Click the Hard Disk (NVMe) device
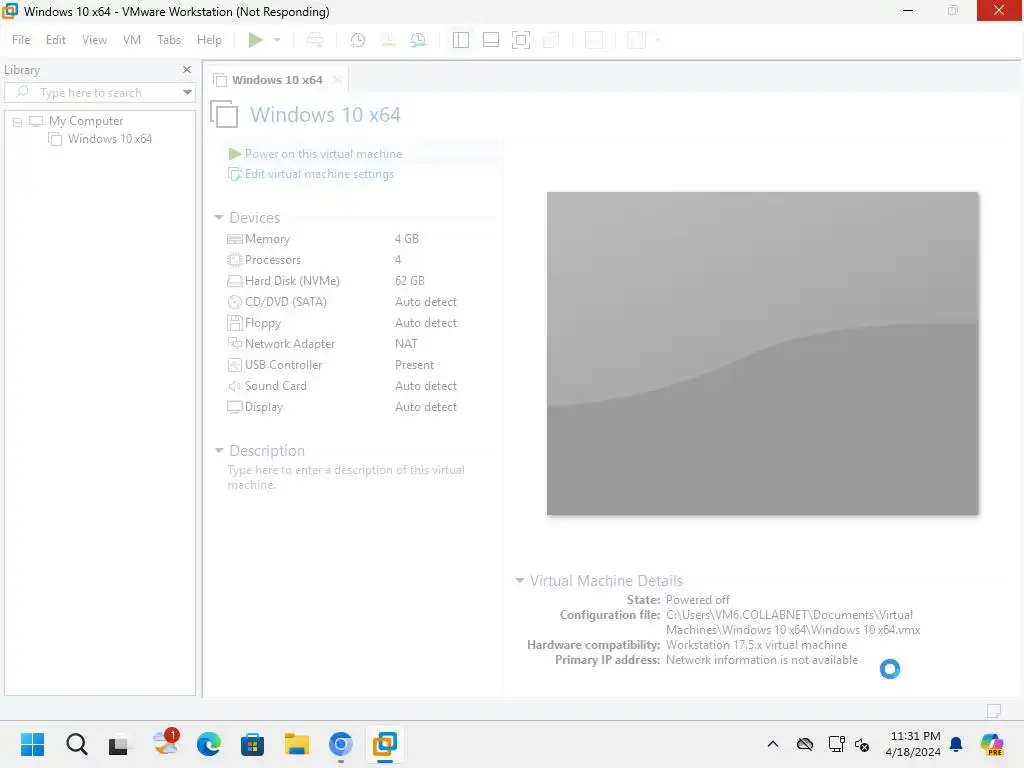This screenshot has width=1024, height=768. 292,281
